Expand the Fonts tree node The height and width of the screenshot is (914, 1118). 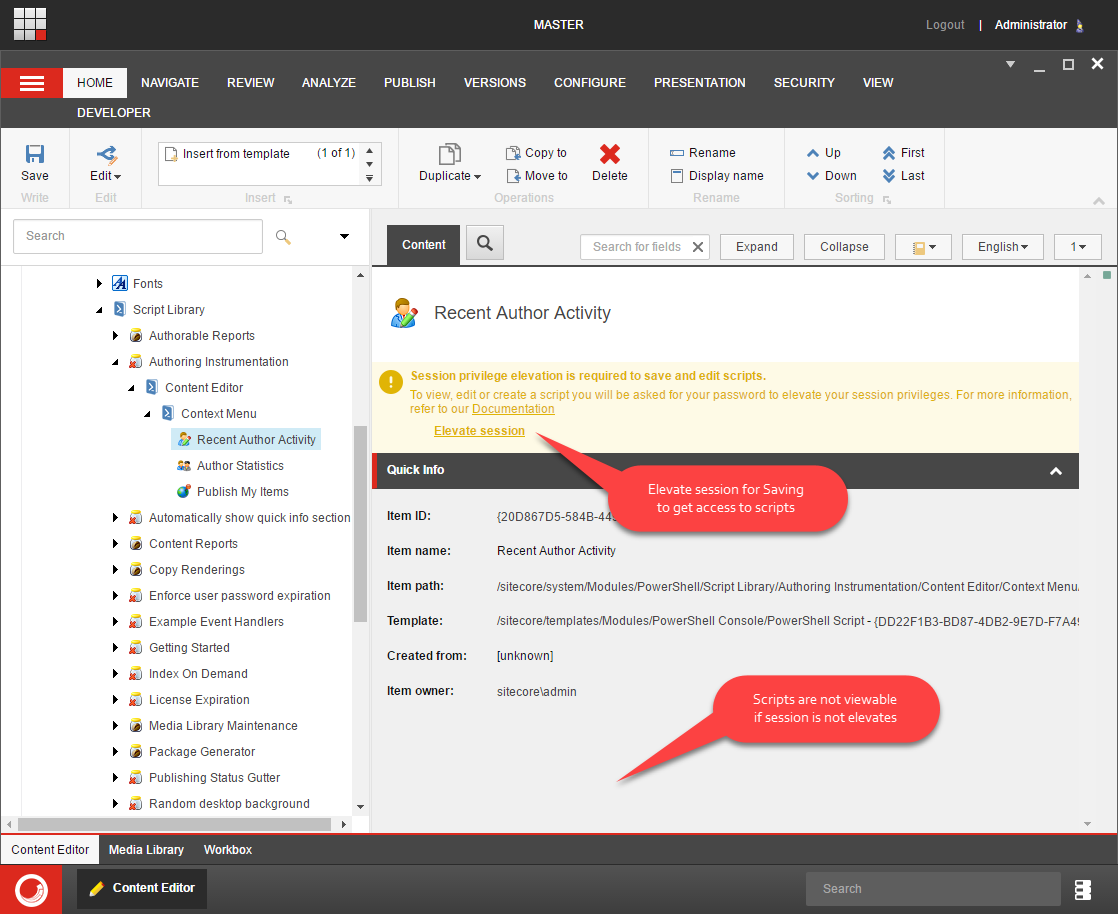99,284
